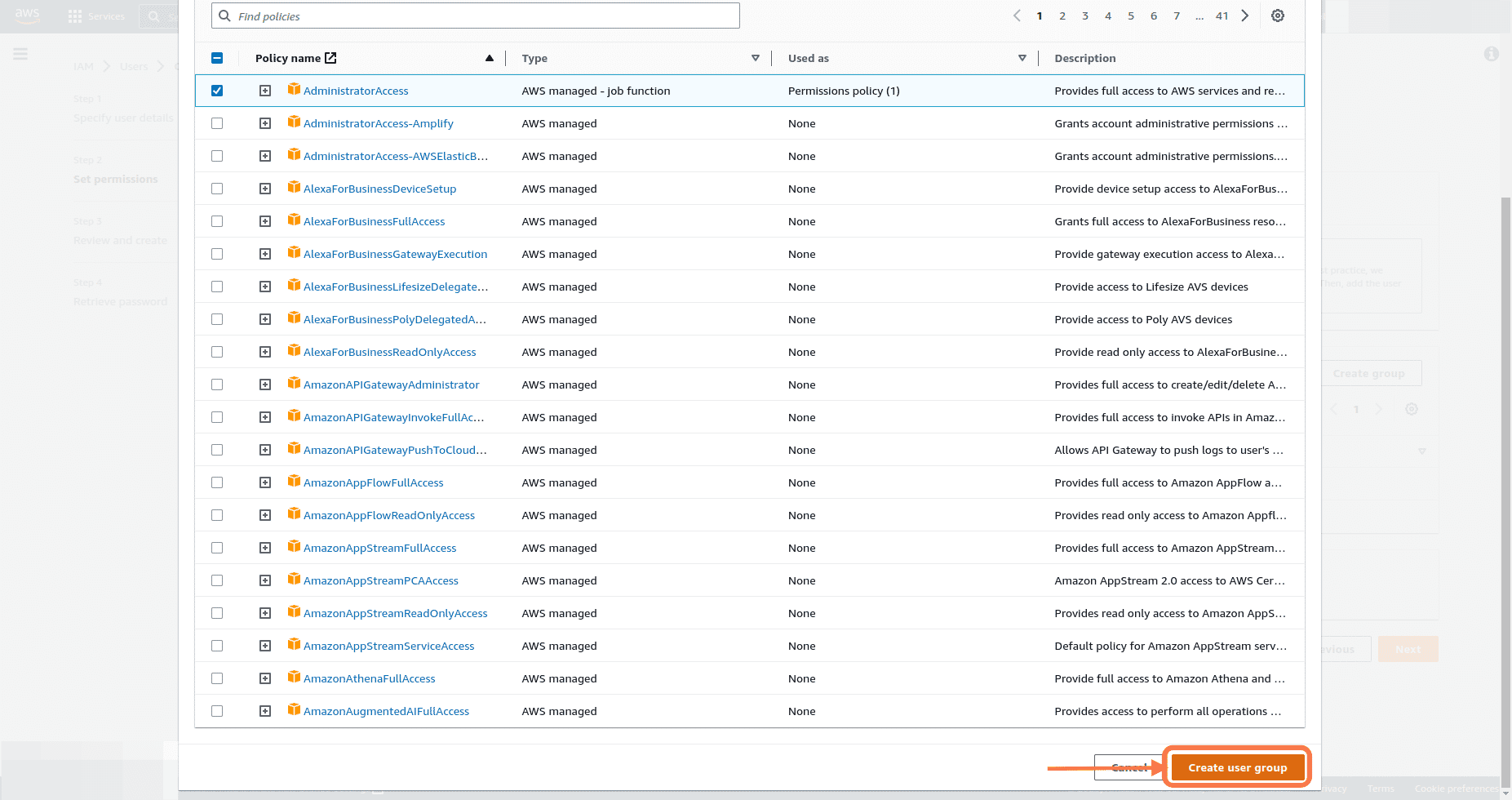Click 'Permissions policy (1)' in AdministratorAccess row
This screenshot has height=800, width=1512.
pyautogui.click(x=844, y=91)
